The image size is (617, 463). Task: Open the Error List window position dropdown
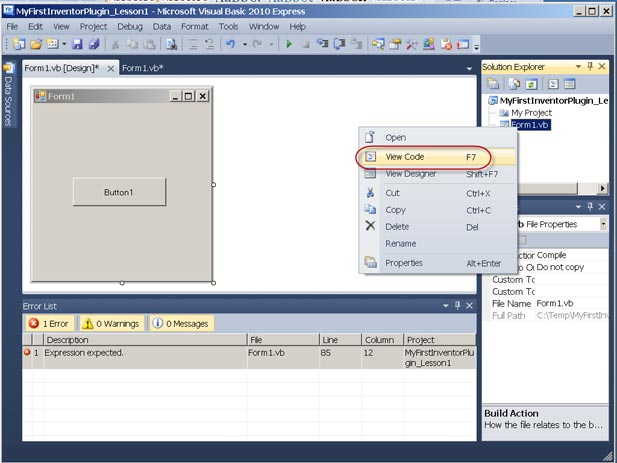[x=446, y=306]
